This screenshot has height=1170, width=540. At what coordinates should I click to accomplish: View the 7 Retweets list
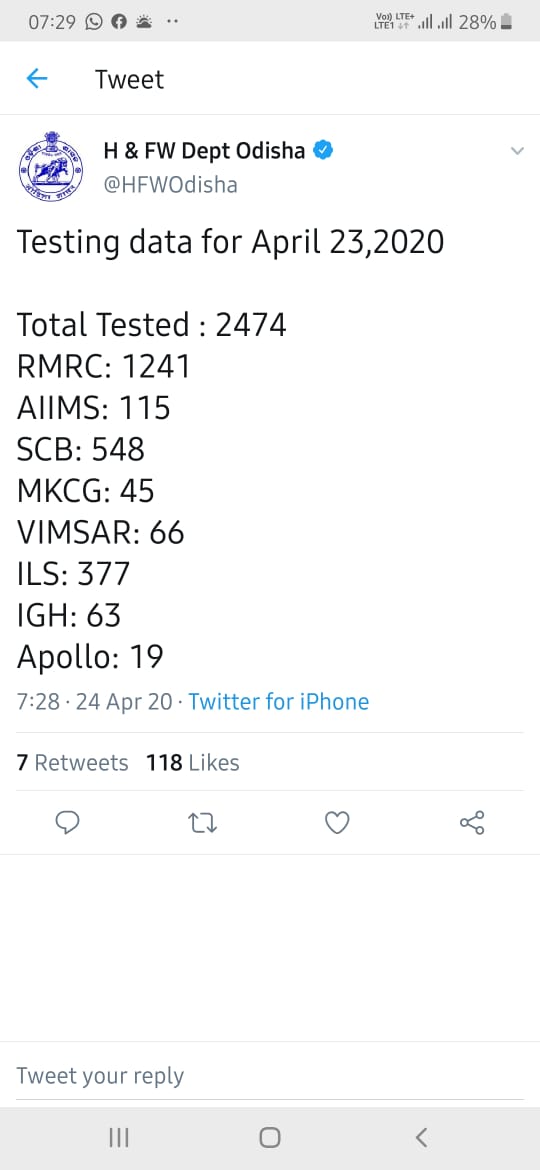[x=72, y=763]
